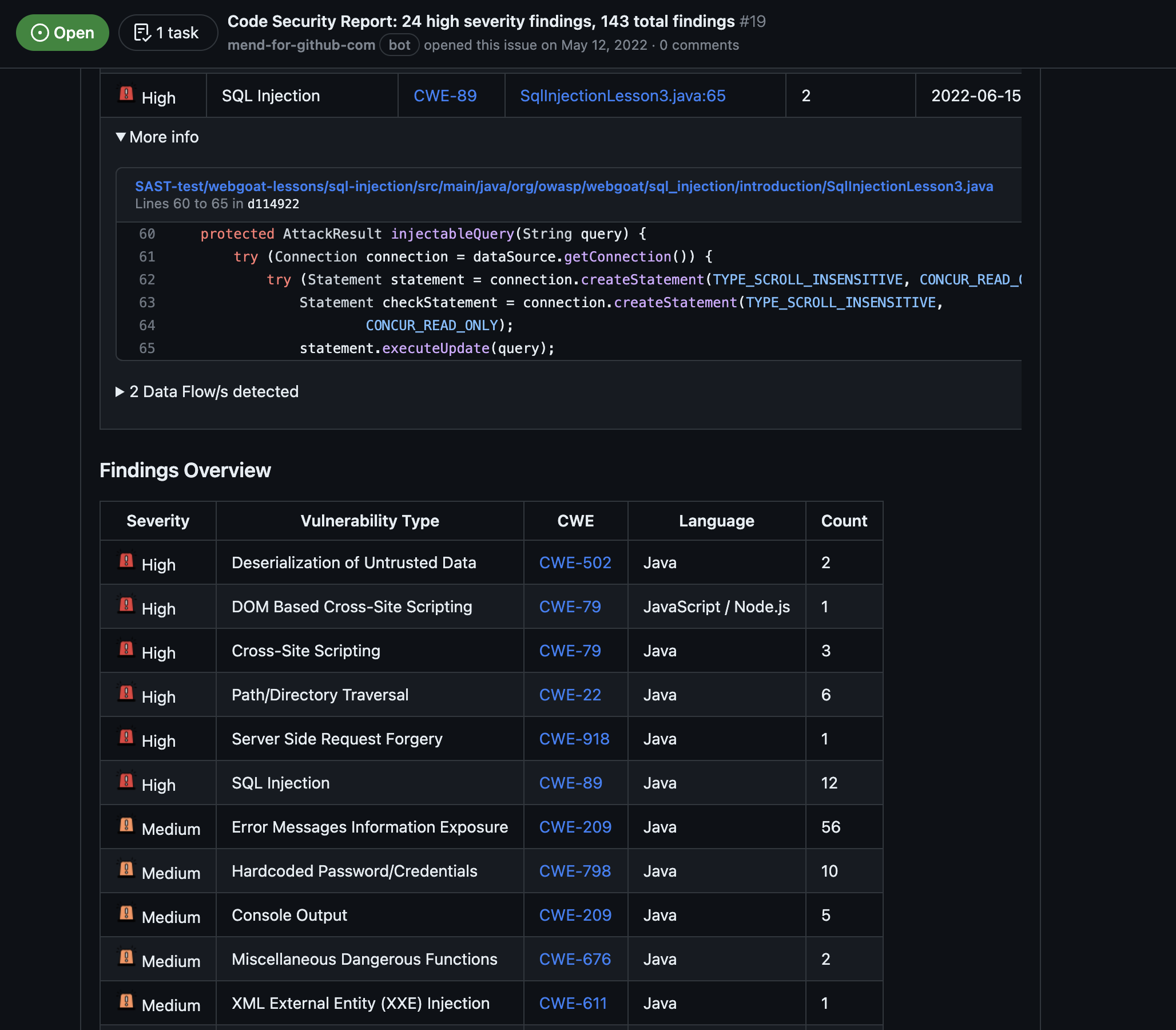Open the CWE-611 link for XXE Injection
This screenshot has height=1030, width=1176.
pos(573,1003)
